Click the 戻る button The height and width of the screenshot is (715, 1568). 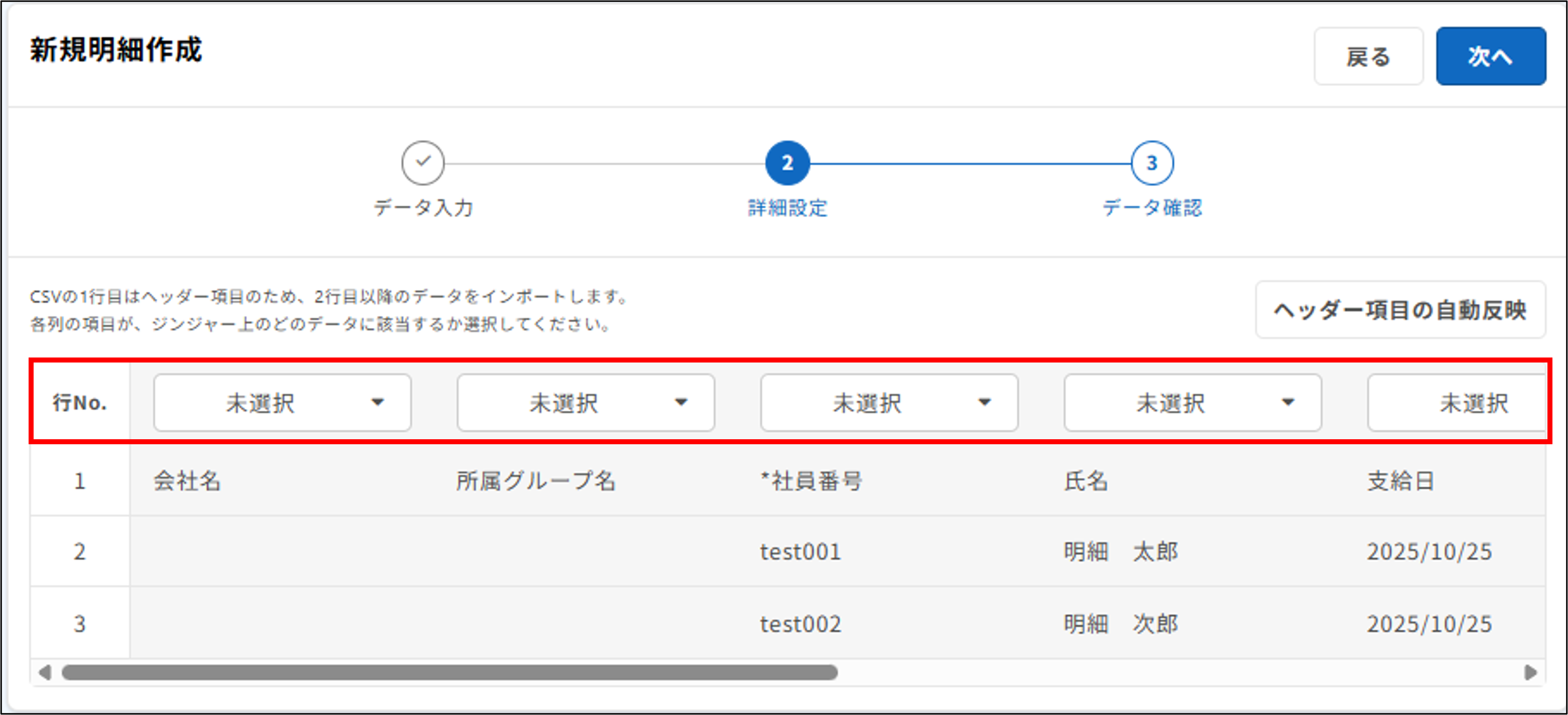click(x=1368, y=56)
